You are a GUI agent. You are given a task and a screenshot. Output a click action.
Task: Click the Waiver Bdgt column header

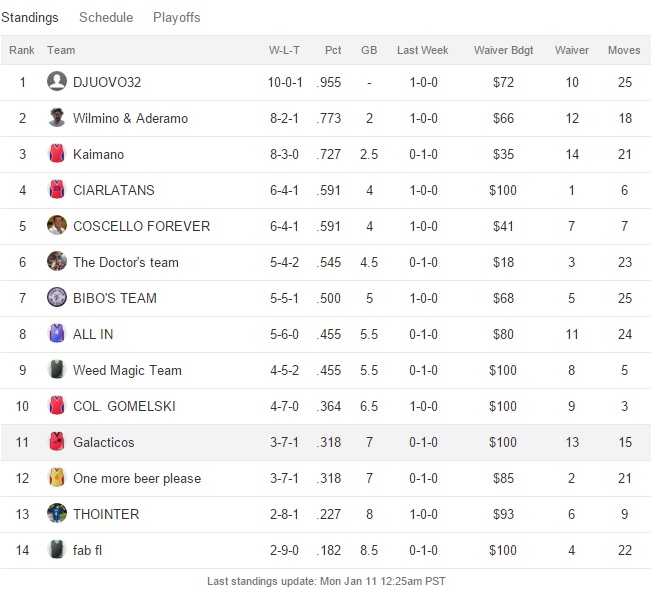[503, 50]
